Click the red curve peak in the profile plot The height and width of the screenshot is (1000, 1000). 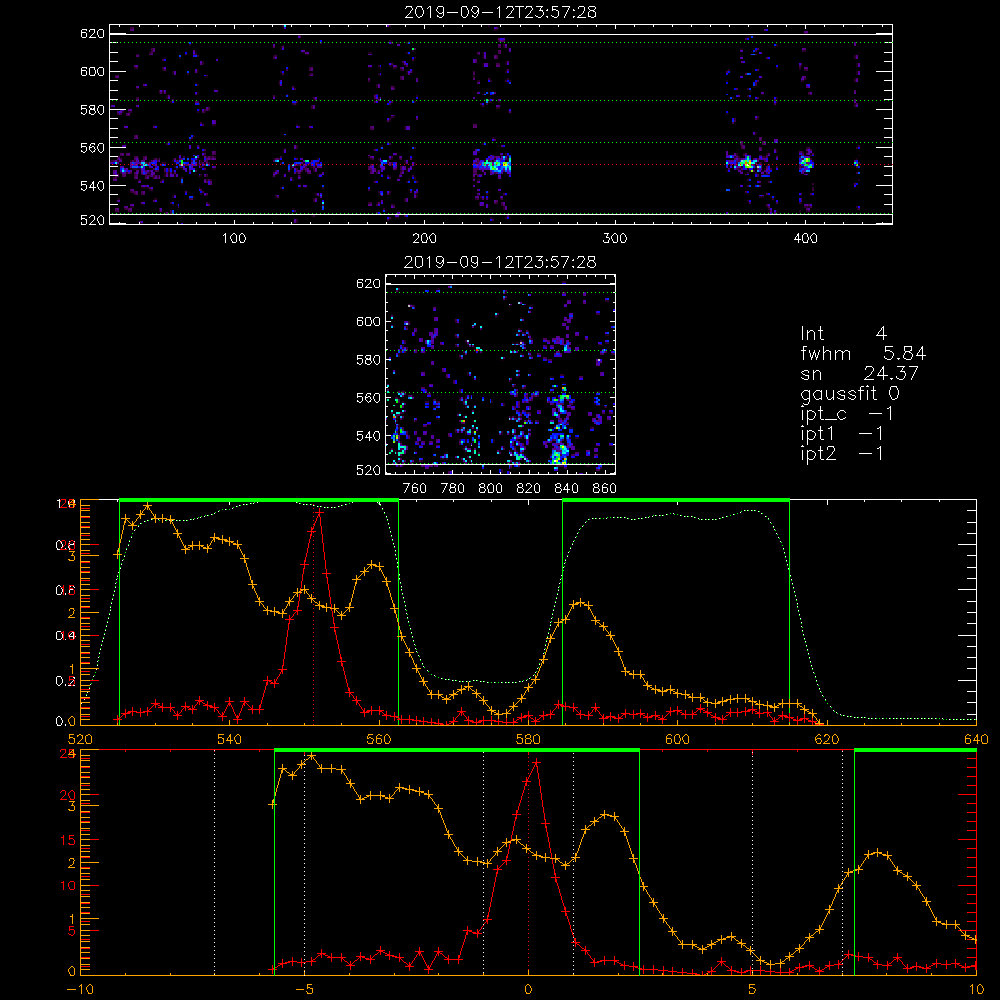point(319,511)
